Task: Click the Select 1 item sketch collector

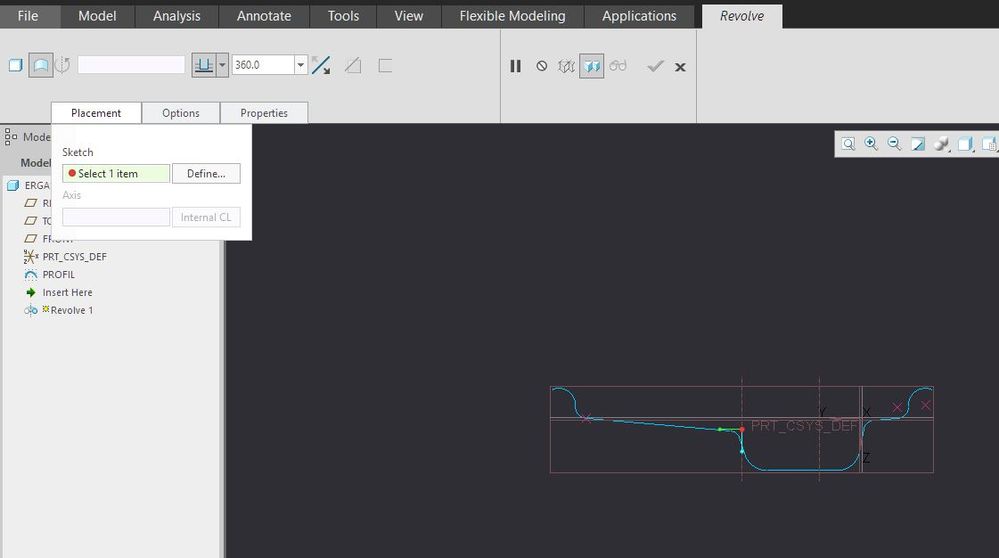Action: [x=116, y=173]
